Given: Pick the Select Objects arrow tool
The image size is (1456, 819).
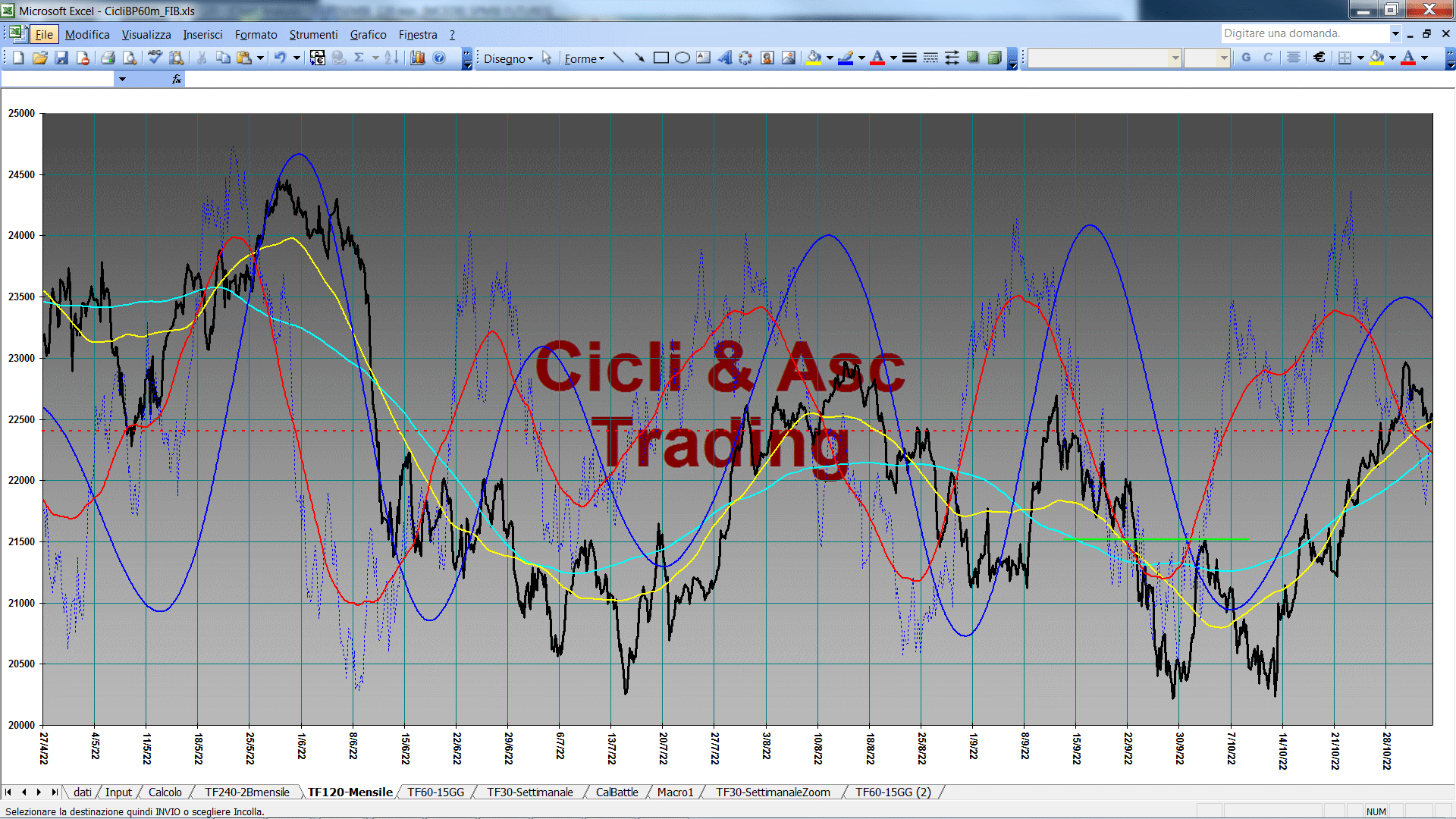Looking at the screenshot, I should pos(547,58).
